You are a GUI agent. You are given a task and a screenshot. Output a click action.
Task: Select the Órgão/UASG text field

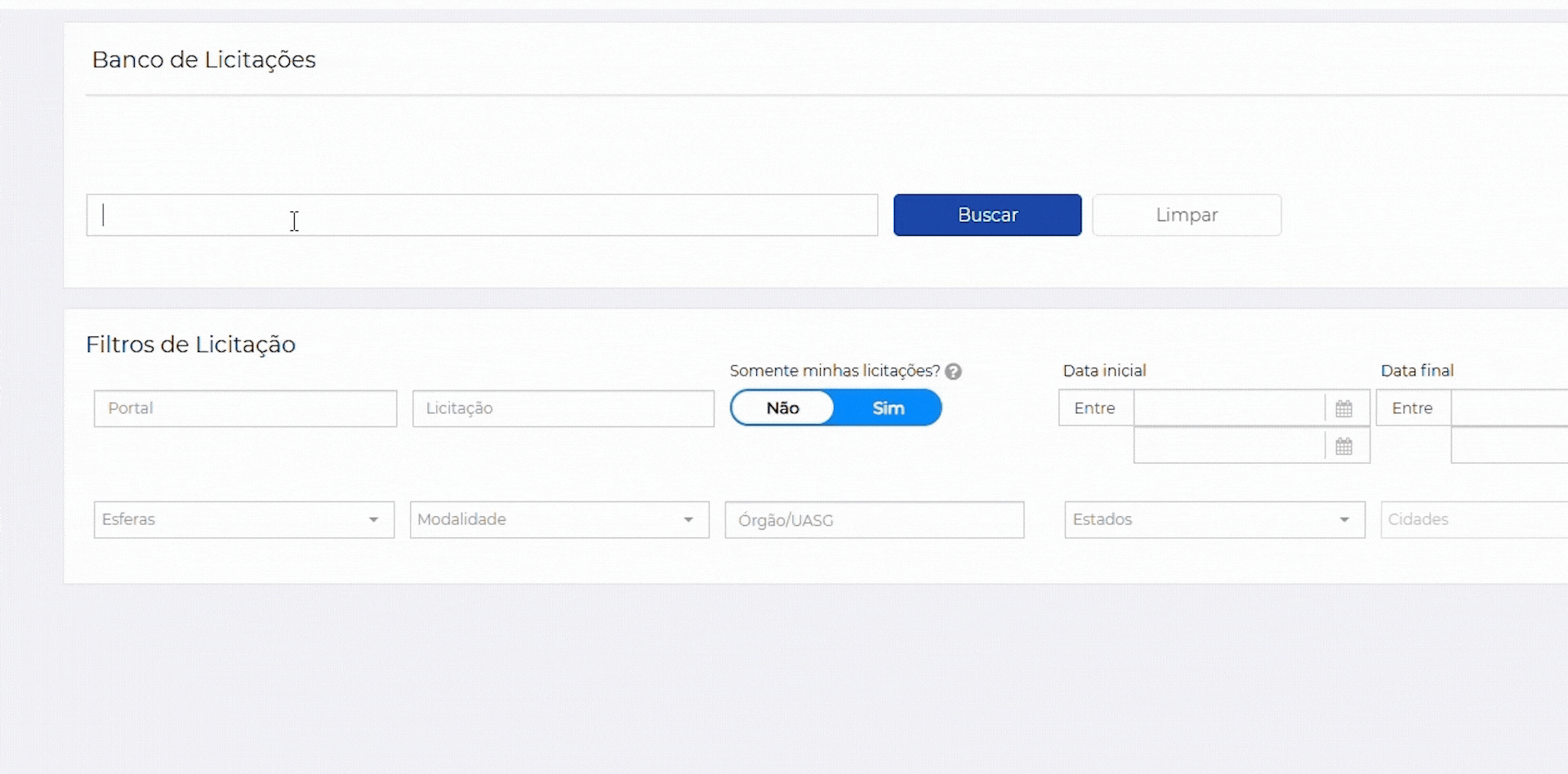pyautogui.click(x=874, y=520)
